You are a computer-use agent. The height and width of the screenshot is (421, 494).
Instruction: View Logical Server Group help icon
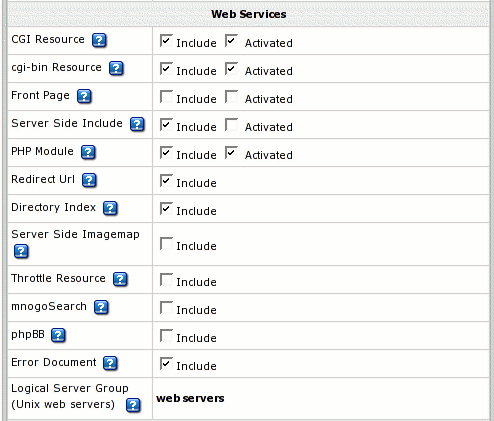tap(133, 405)
